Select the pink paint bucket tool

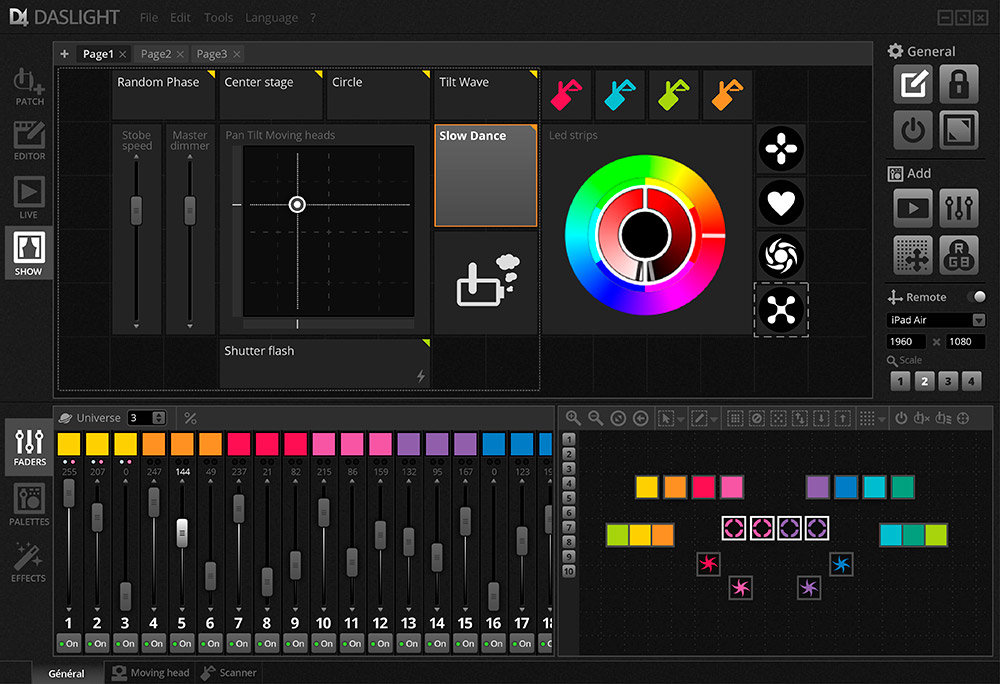pos(565,93)
